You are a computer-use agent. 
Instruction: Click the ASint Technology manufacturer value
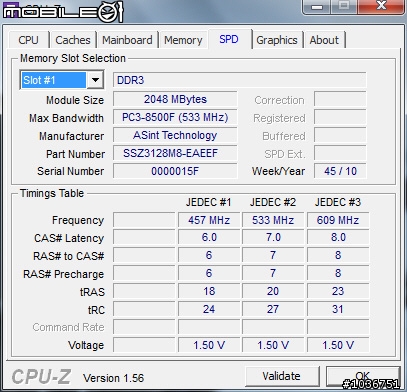[x=175, y=135]
